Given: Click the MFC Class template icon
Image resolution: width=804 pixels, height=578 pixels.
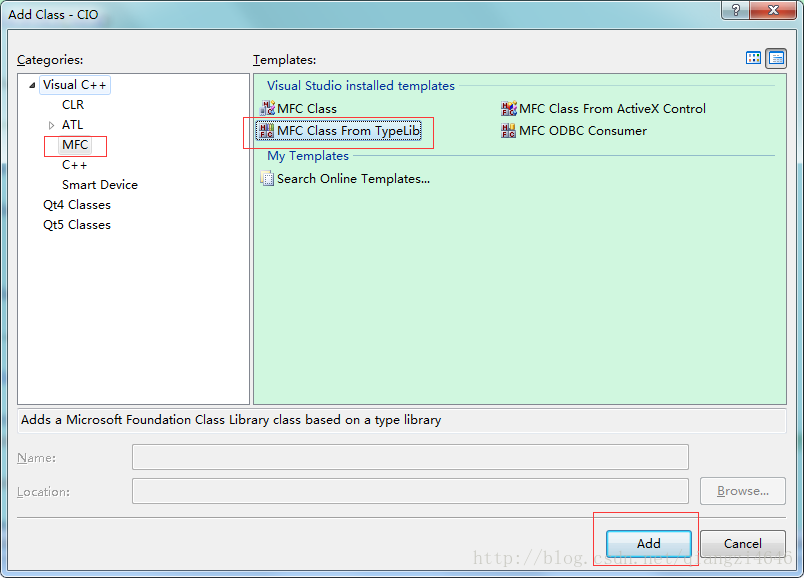Looking at the screenshot, I should tap(267, 108).
